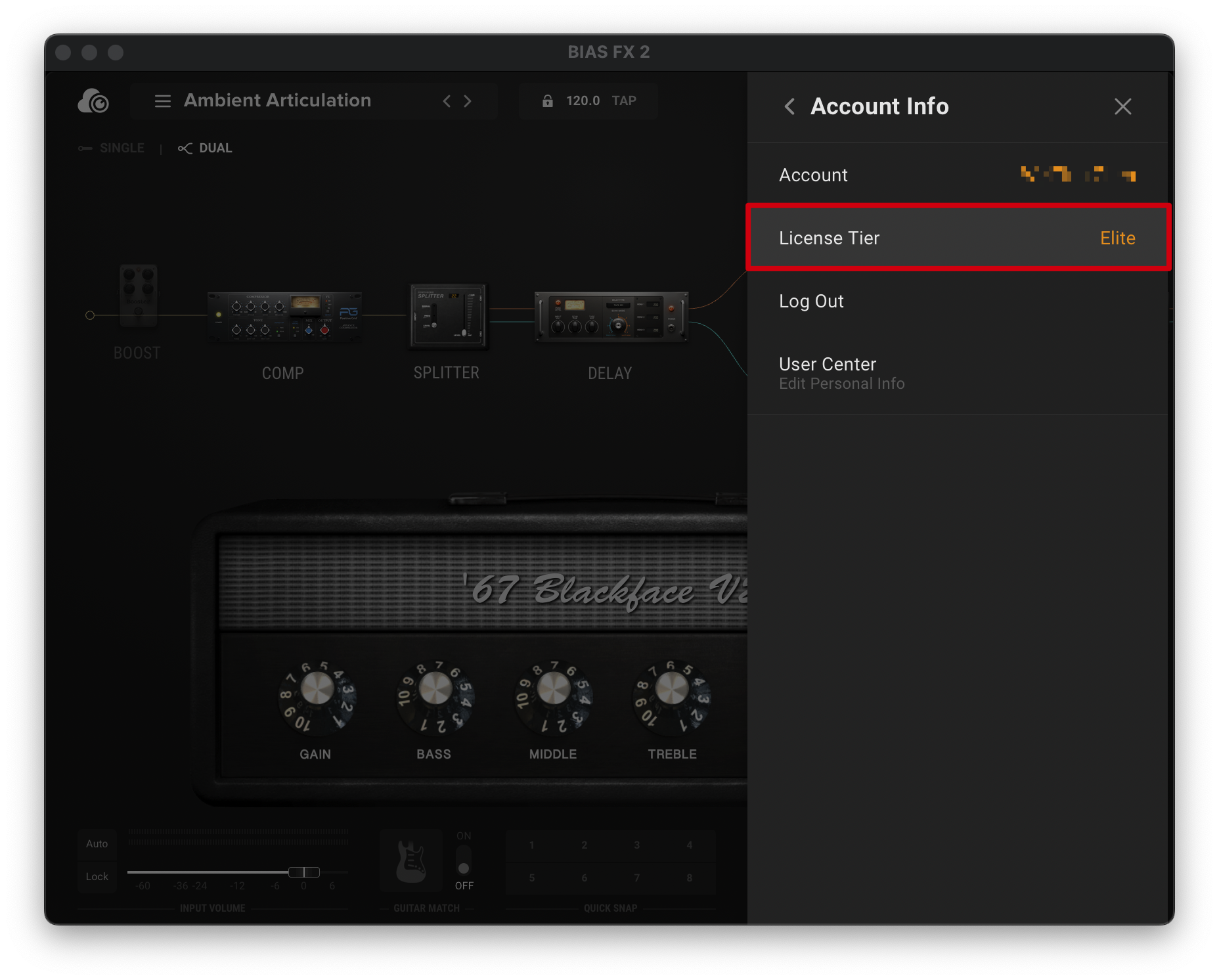This screenshot has height=980, width=1219.
Task: Click the Ambient Articulation preset name
Action: [x=277, y=100]
